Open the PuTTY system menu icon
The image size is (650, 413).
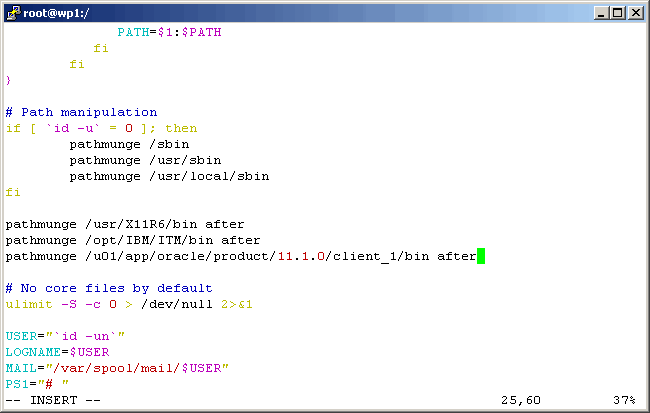pyautogui.click(x=13, y=12)
